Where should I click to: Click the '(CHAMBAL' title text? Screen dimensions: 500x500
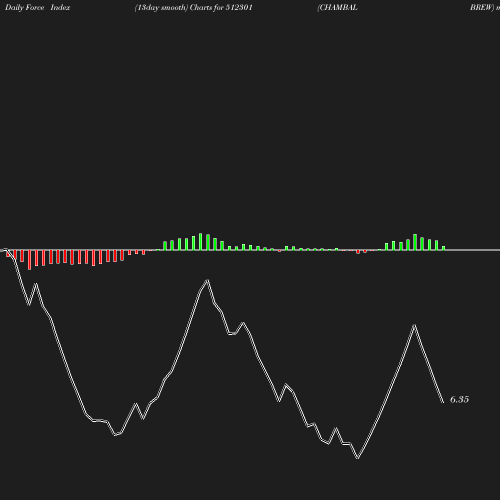(337, 8)
